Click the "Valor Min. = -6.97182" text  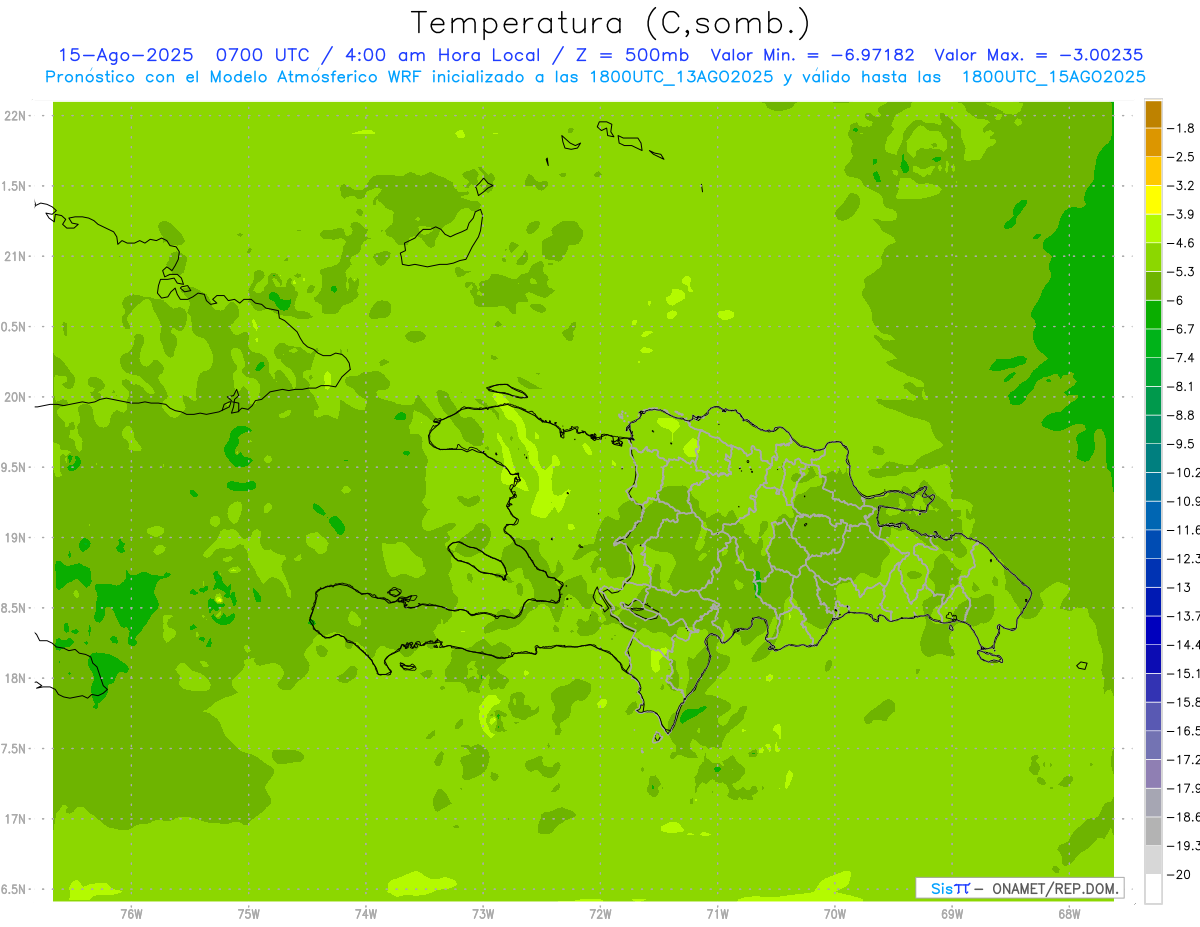click(x=812, y=55)
